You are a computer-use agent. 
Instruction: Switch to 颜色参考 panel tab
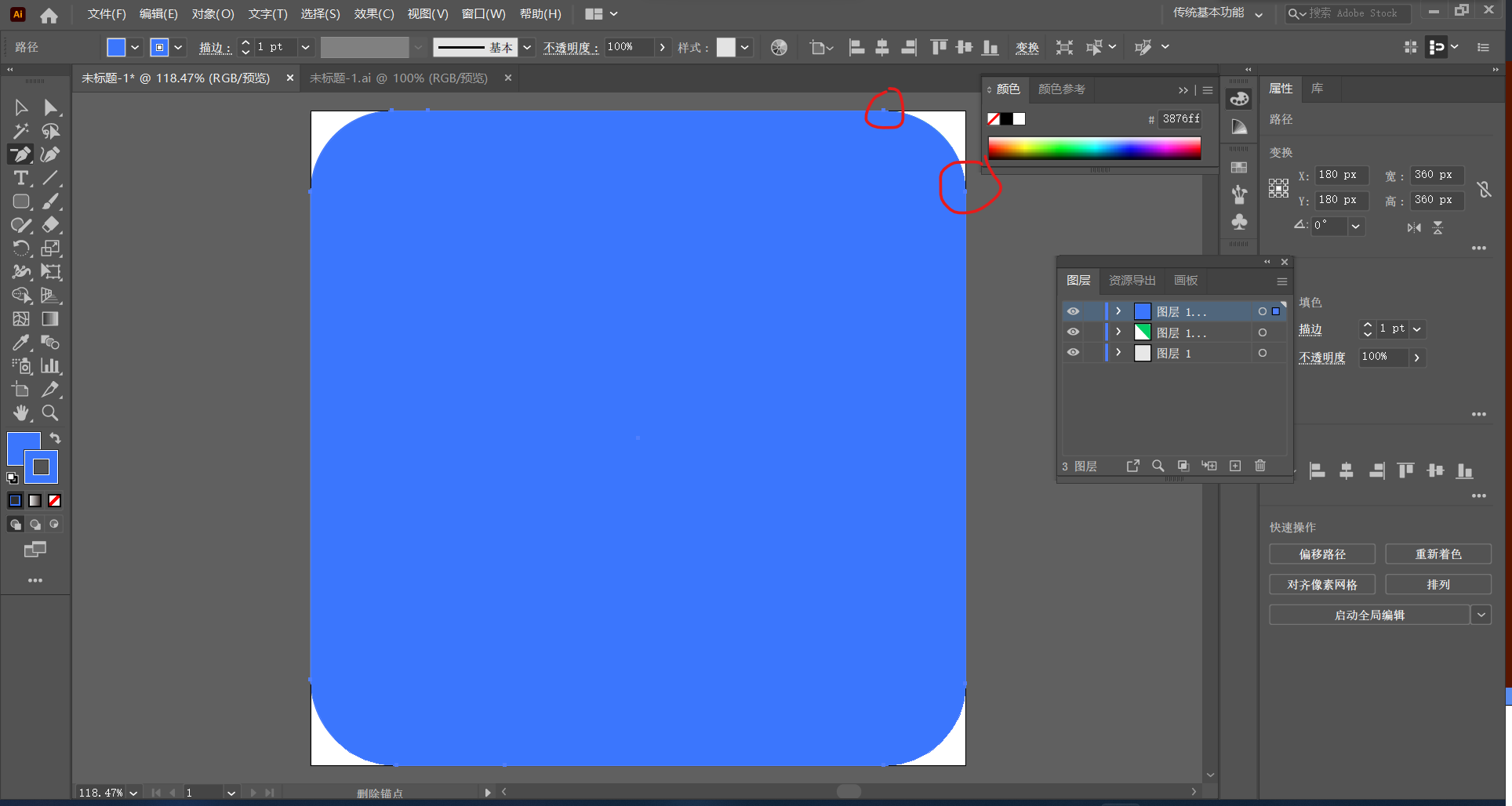(x=1062, y=89)
